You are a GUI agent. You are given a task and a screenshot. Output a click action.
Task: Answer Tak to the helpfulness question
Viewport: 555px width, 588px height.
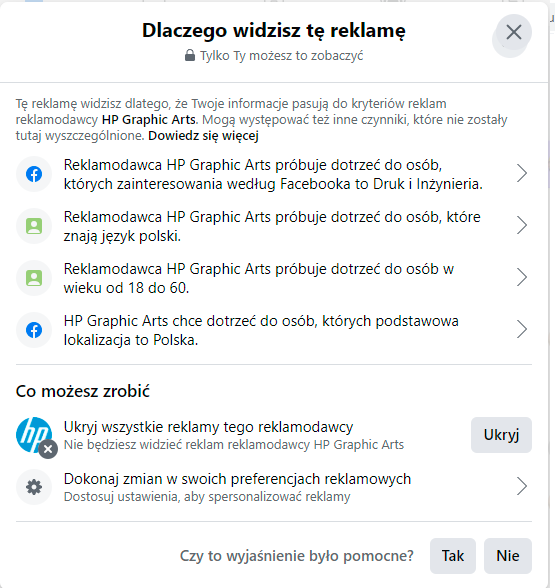tap(453, 556)
